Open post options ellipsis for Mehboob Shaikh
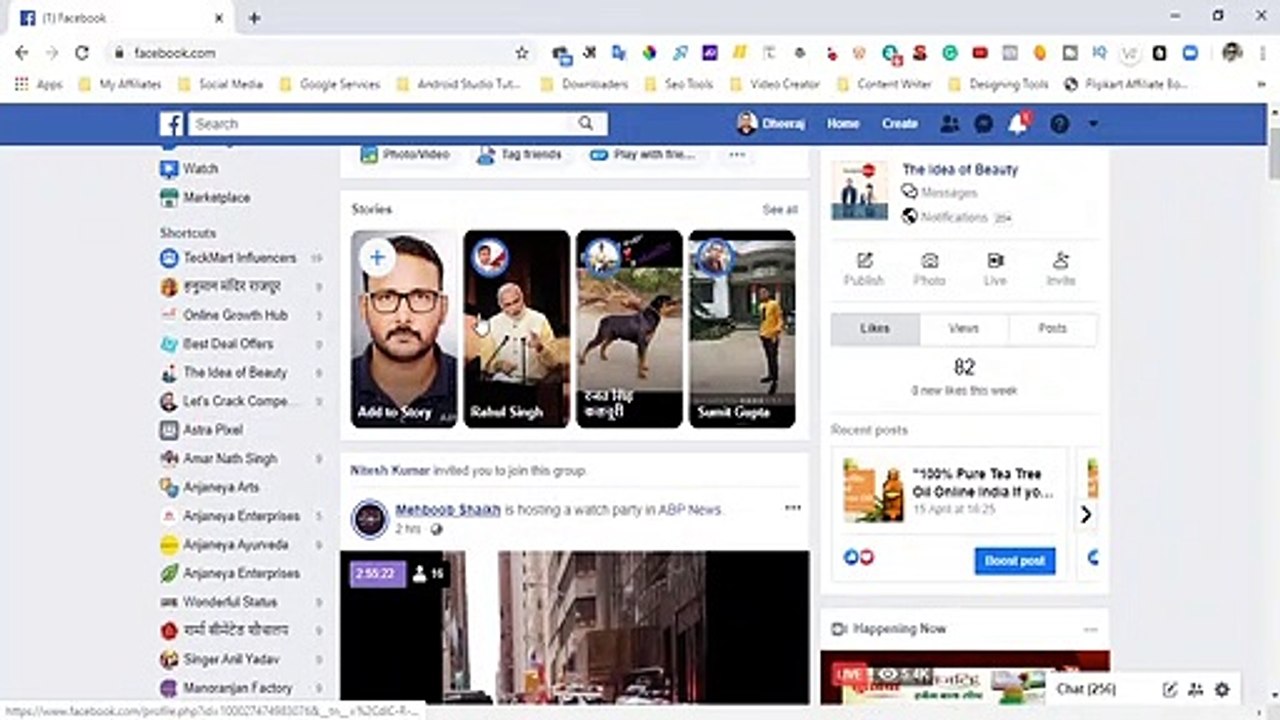The height and width of the screenshot is (720, 1280). click(793, 508)
